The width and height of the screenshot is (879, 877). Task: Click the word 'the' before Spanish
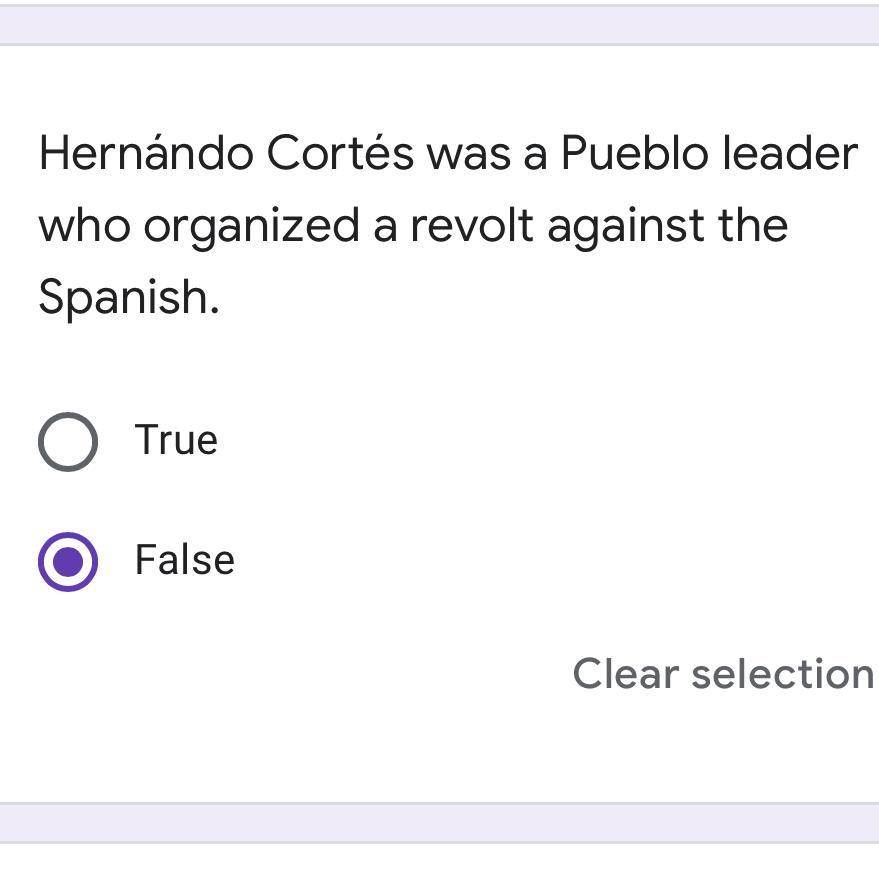pos(752,226)
